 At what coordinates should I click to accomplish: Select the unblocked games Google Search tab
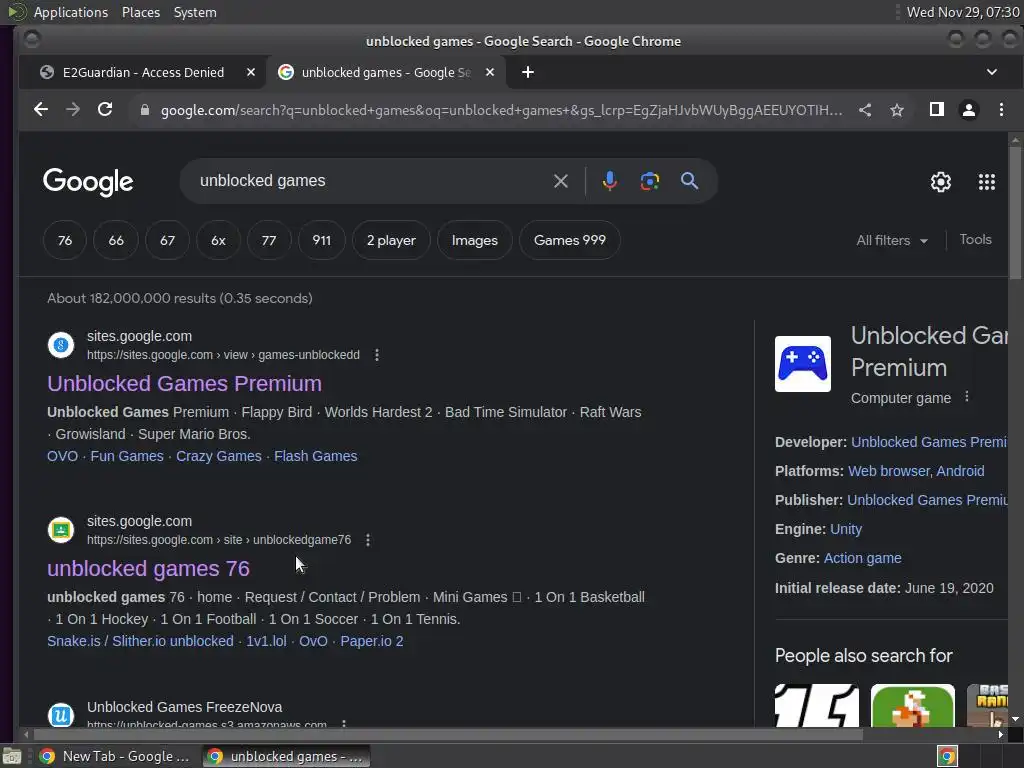point(386,72)
